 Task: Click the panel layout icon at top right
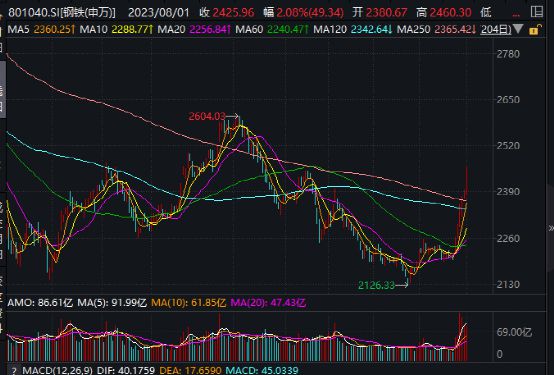(537, 12)
